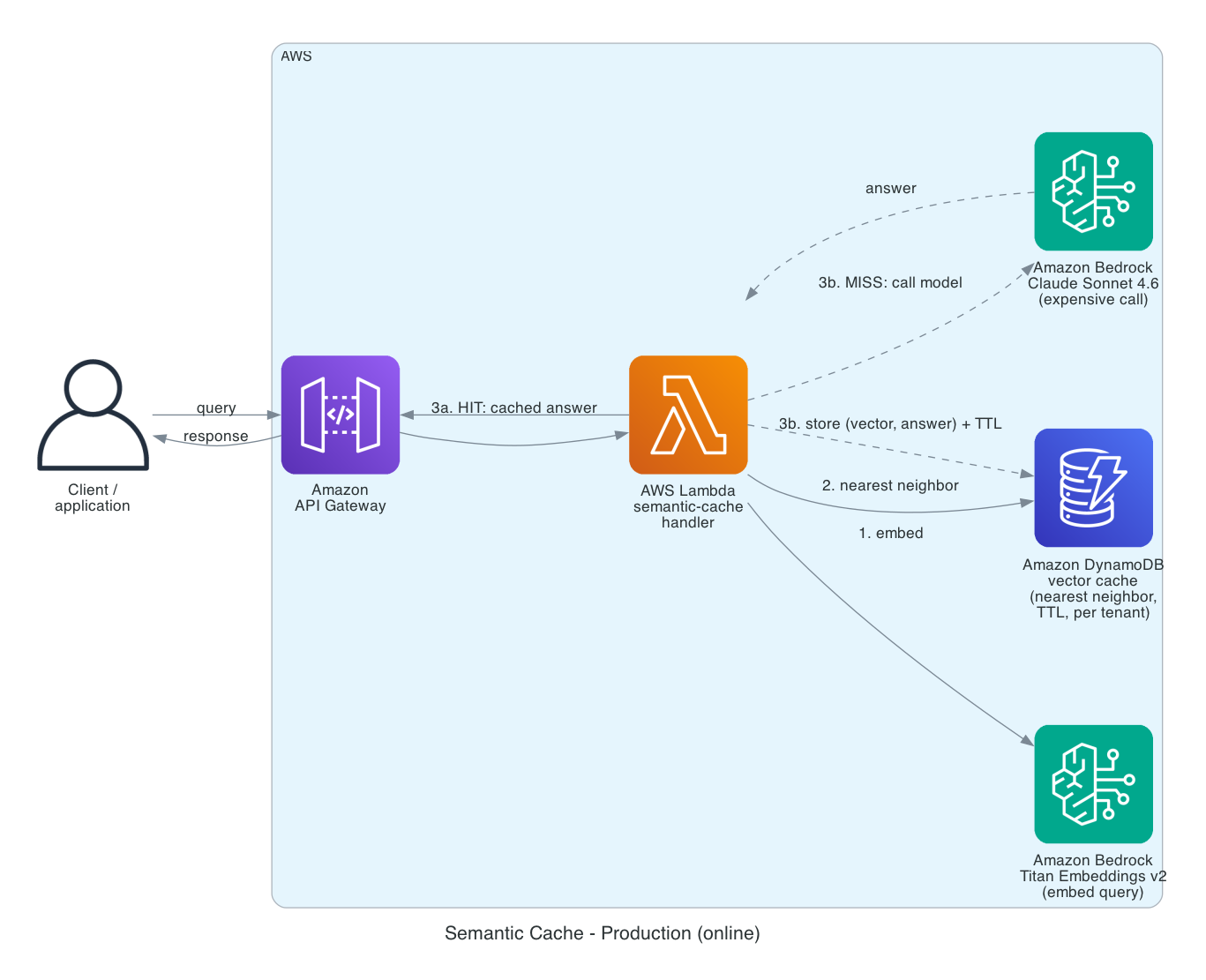Click the 'Amazon API Gateway' caption
This screenshot has width=1206, height=980.
point(341,497)
